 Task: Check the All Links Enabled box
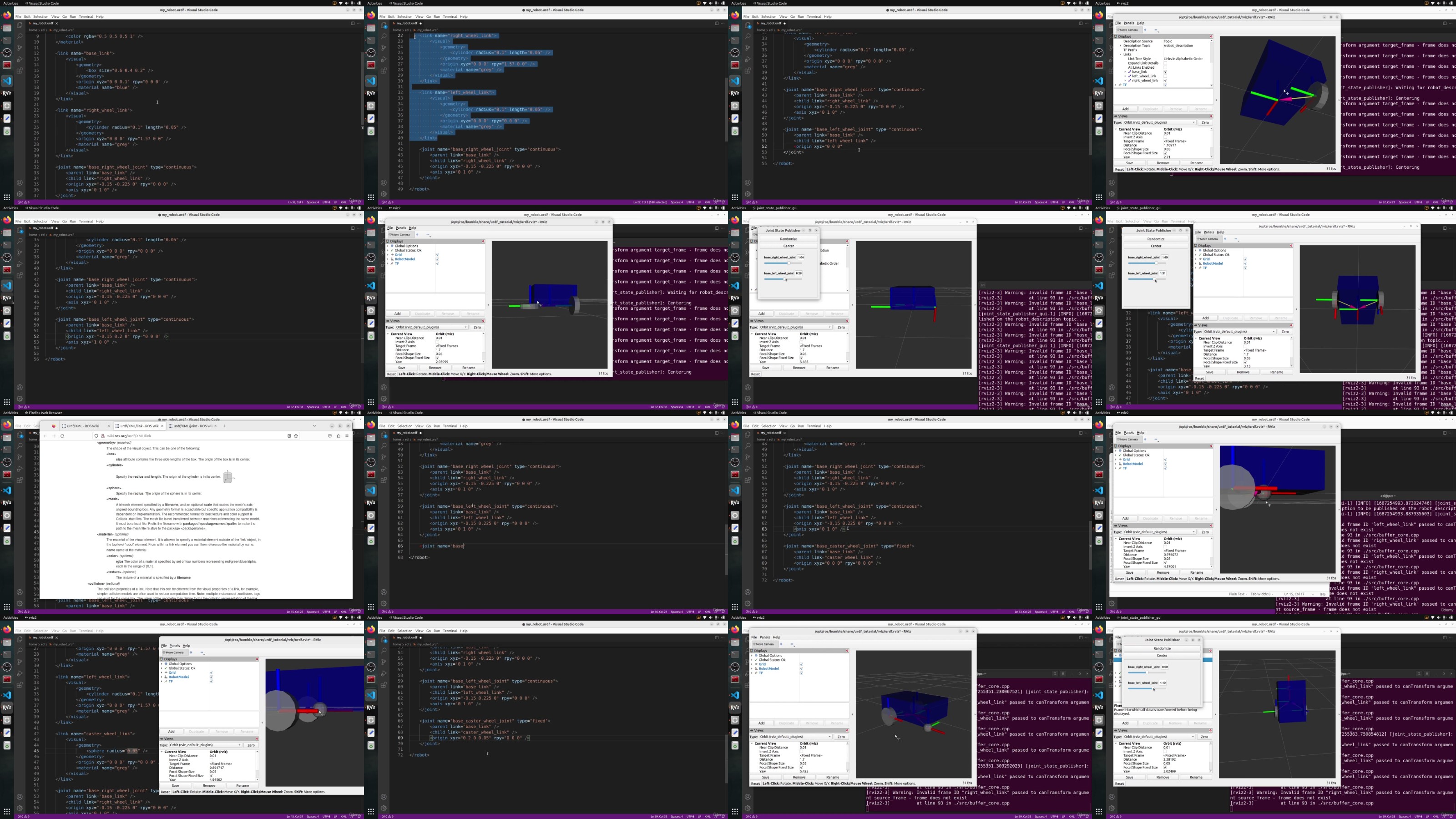(x=1165, y=68)
